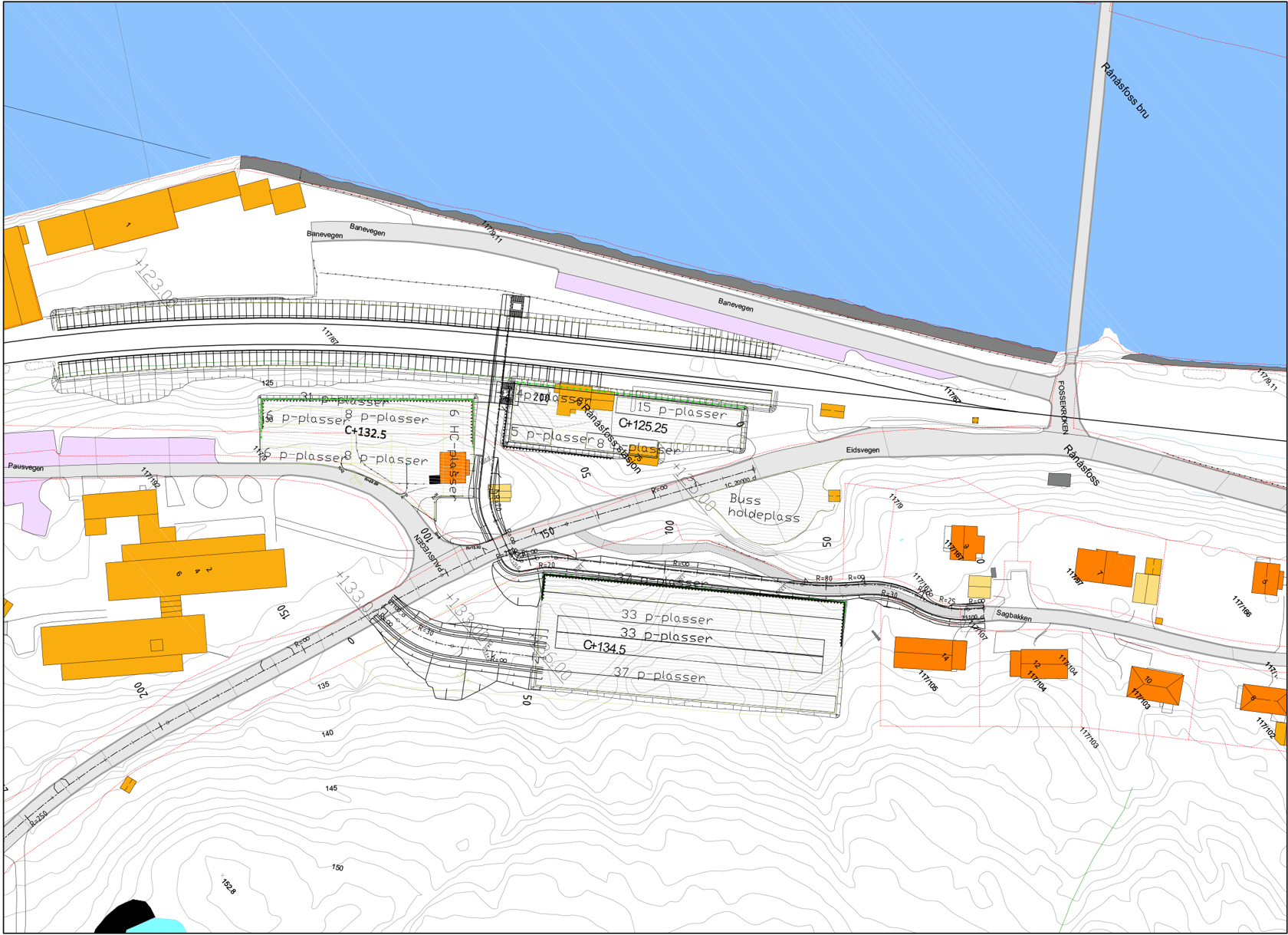This screenshot has height=935, width=1288.
Task: Click the "1C_20000_d" alignment label
Action: 740,482
